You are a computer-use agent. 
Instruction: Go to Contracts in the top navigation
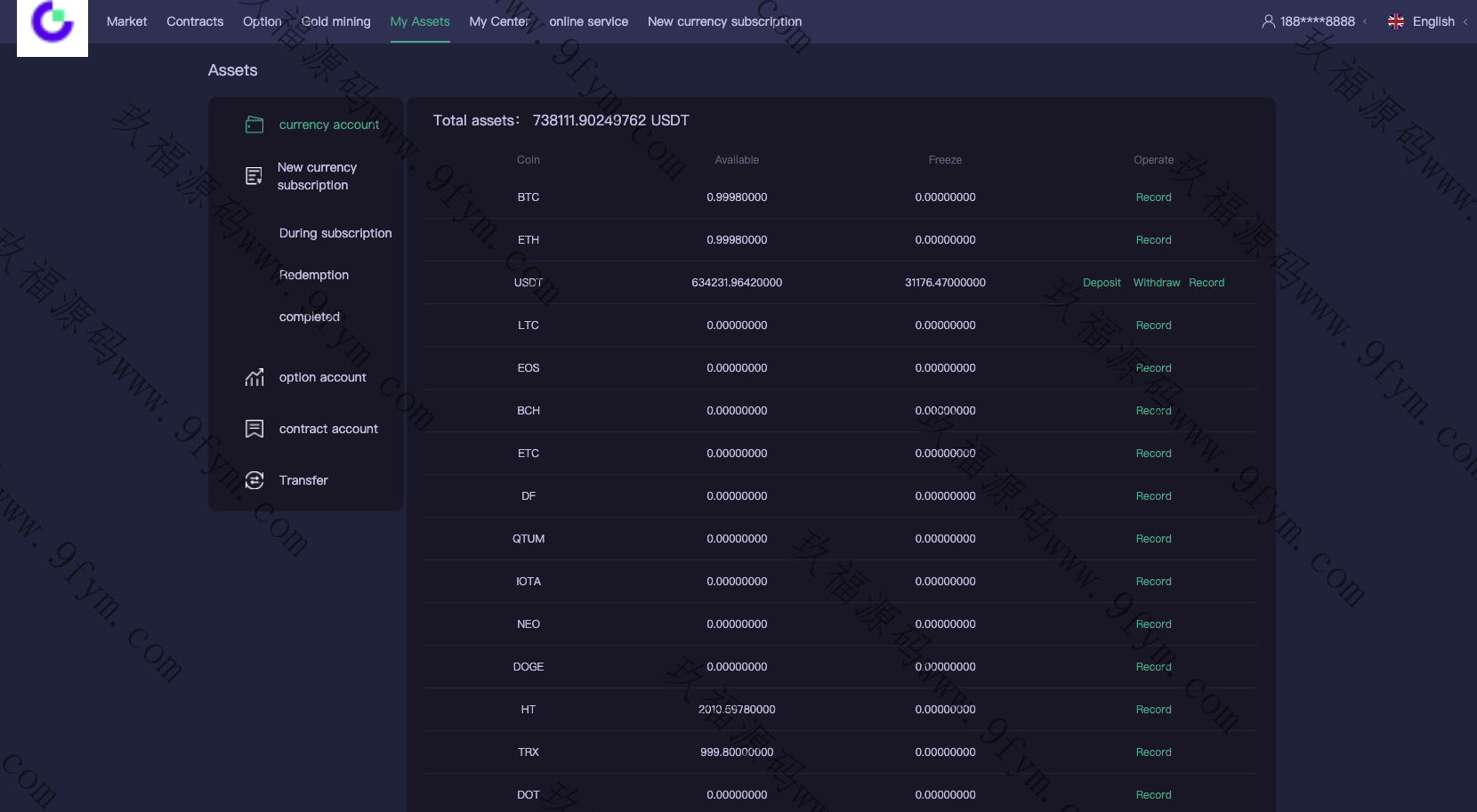pyautogui.click(x=195, y=21)
